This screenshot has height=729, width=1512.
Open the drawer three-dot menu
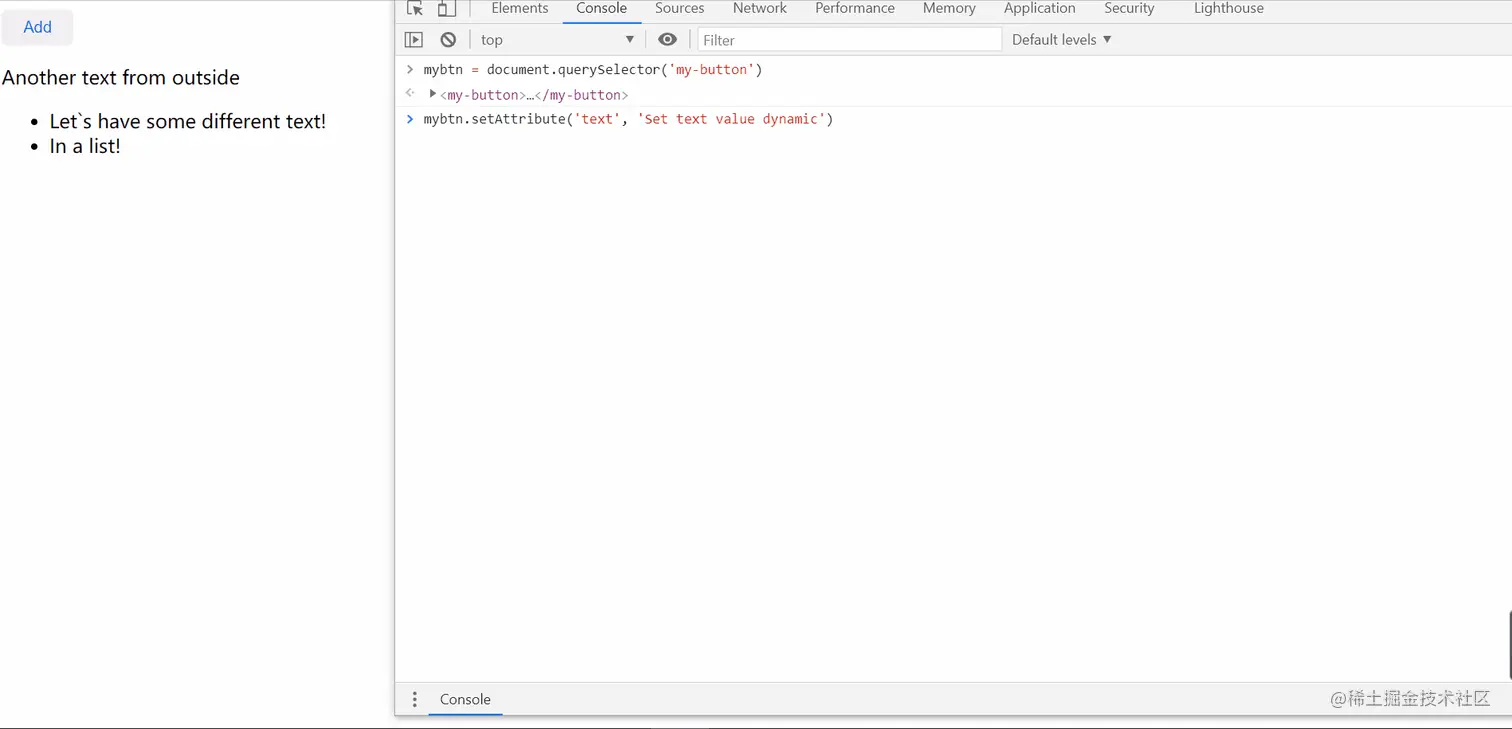415,699
